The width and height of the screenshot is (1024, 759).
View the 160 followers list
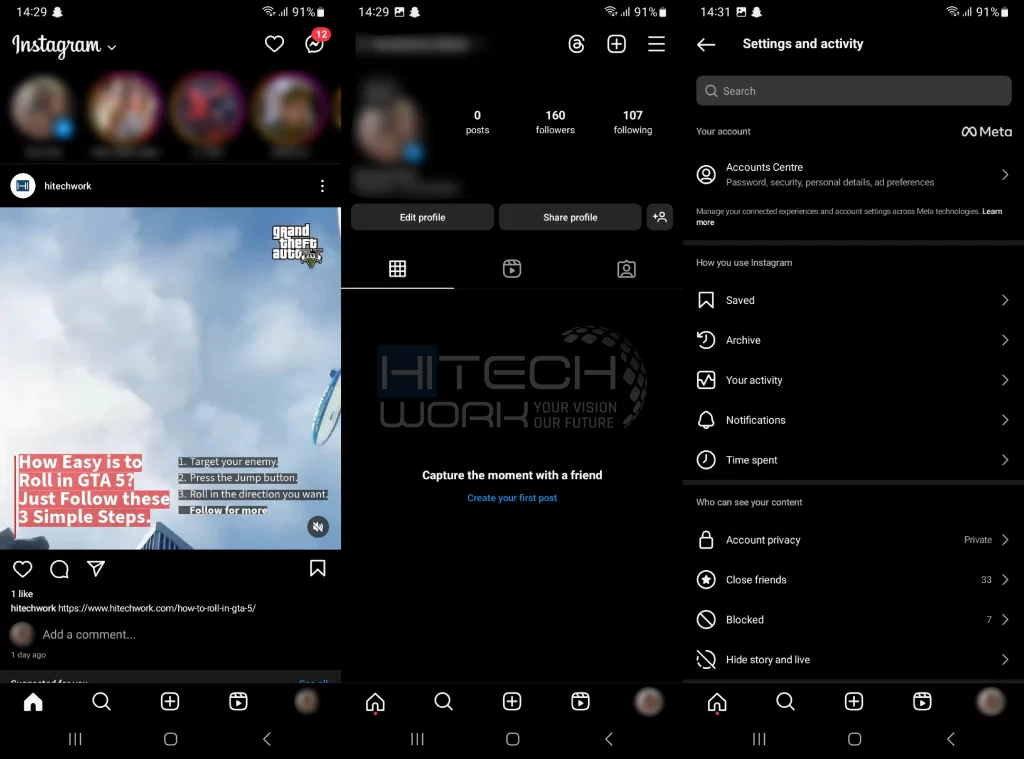coord(555,121)
